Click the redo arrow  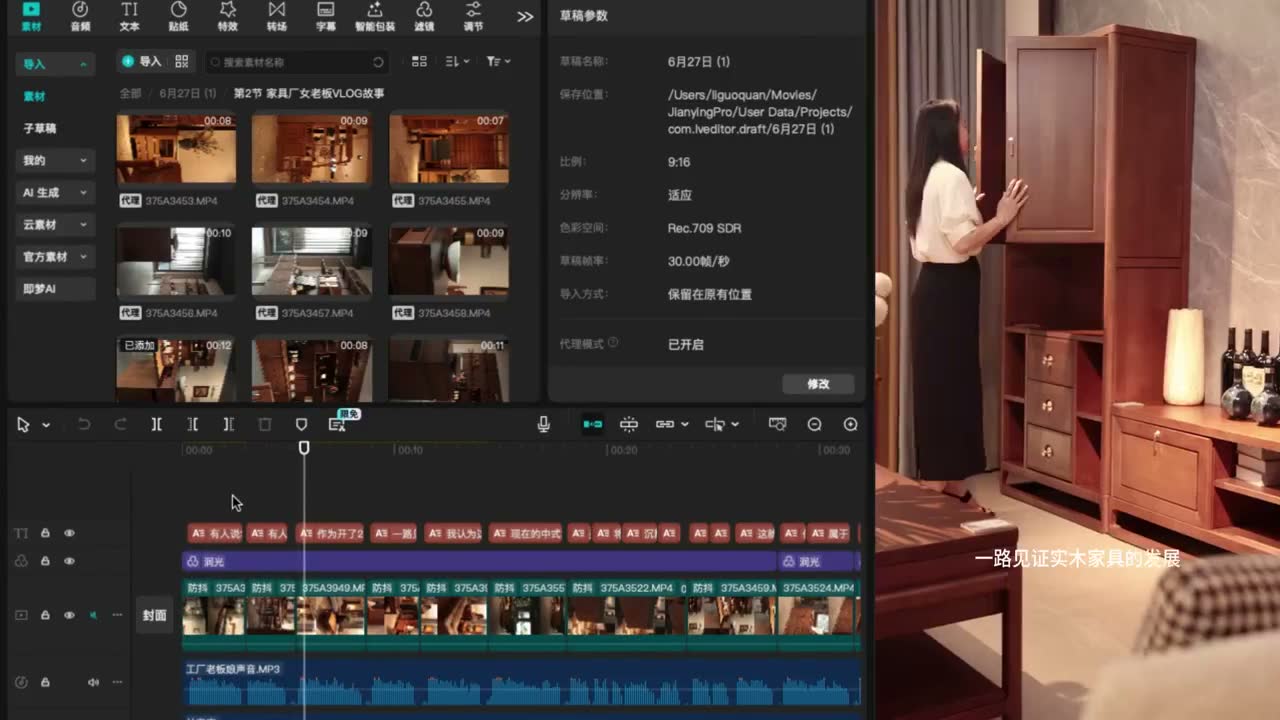coord(120,425)
